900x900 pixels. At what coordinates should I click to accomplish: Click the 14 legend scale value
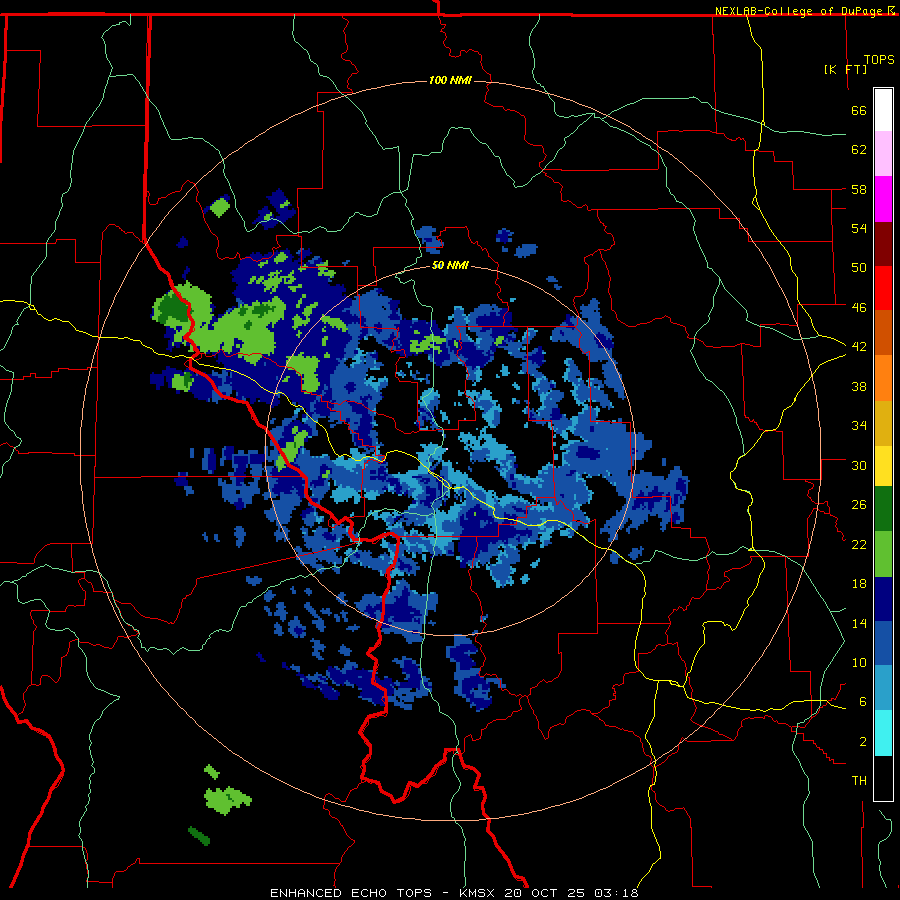859,623
